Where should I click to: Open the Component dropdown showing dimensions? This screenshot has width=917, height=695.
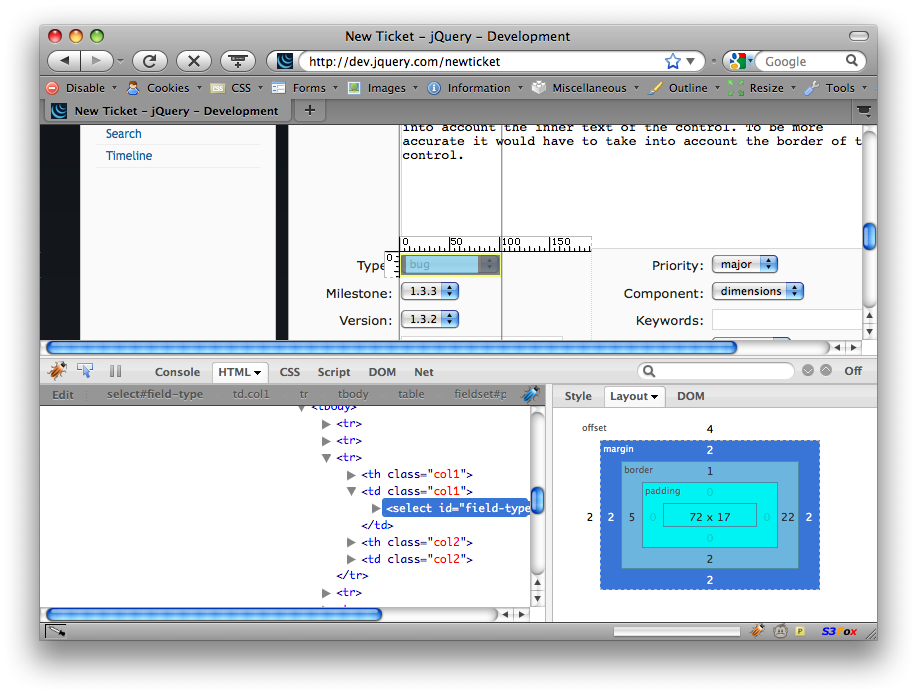tap(757, 291)
